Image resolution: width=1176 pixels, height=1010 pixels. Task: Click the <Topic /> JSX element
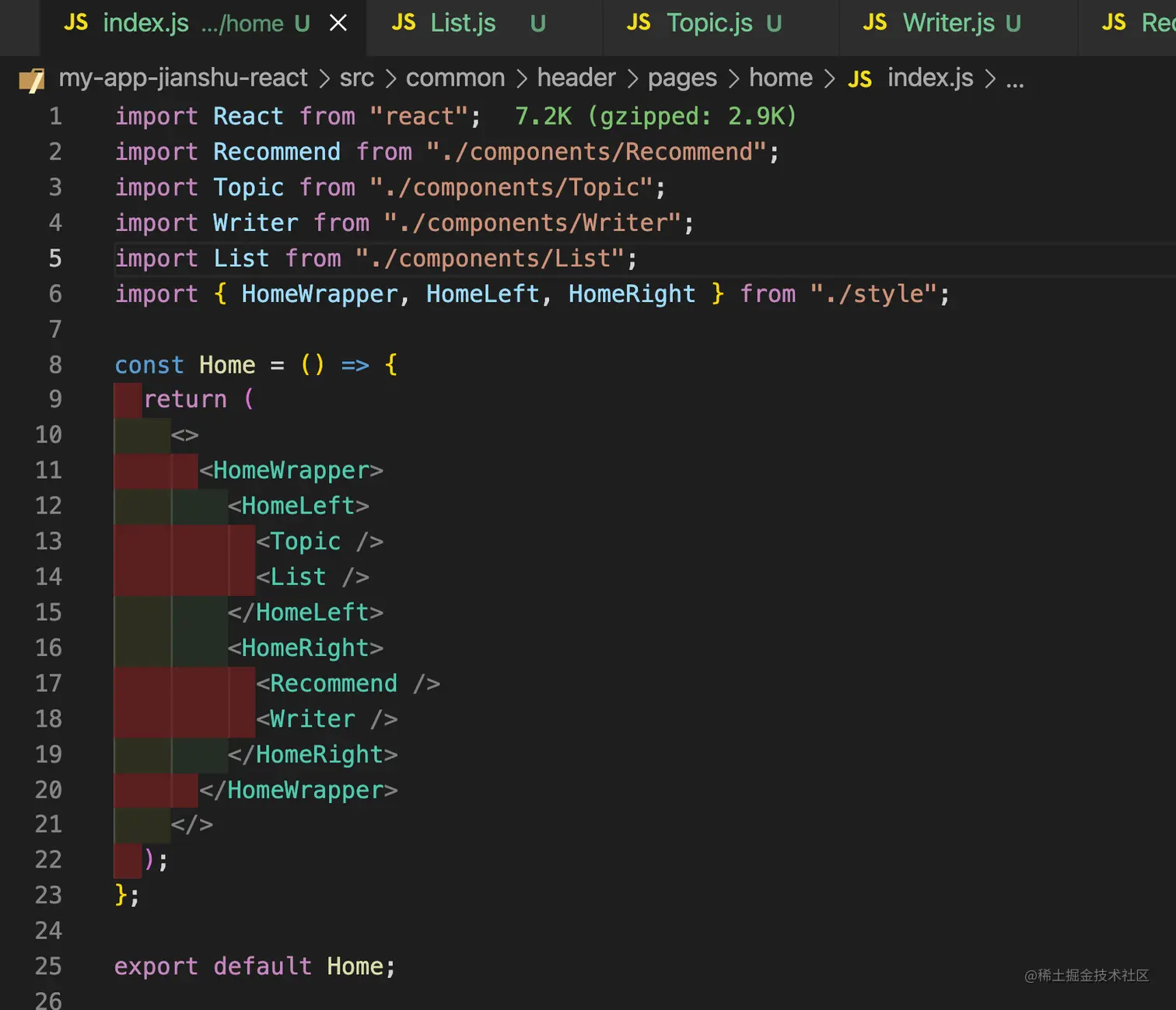click(x=320, y=542)
